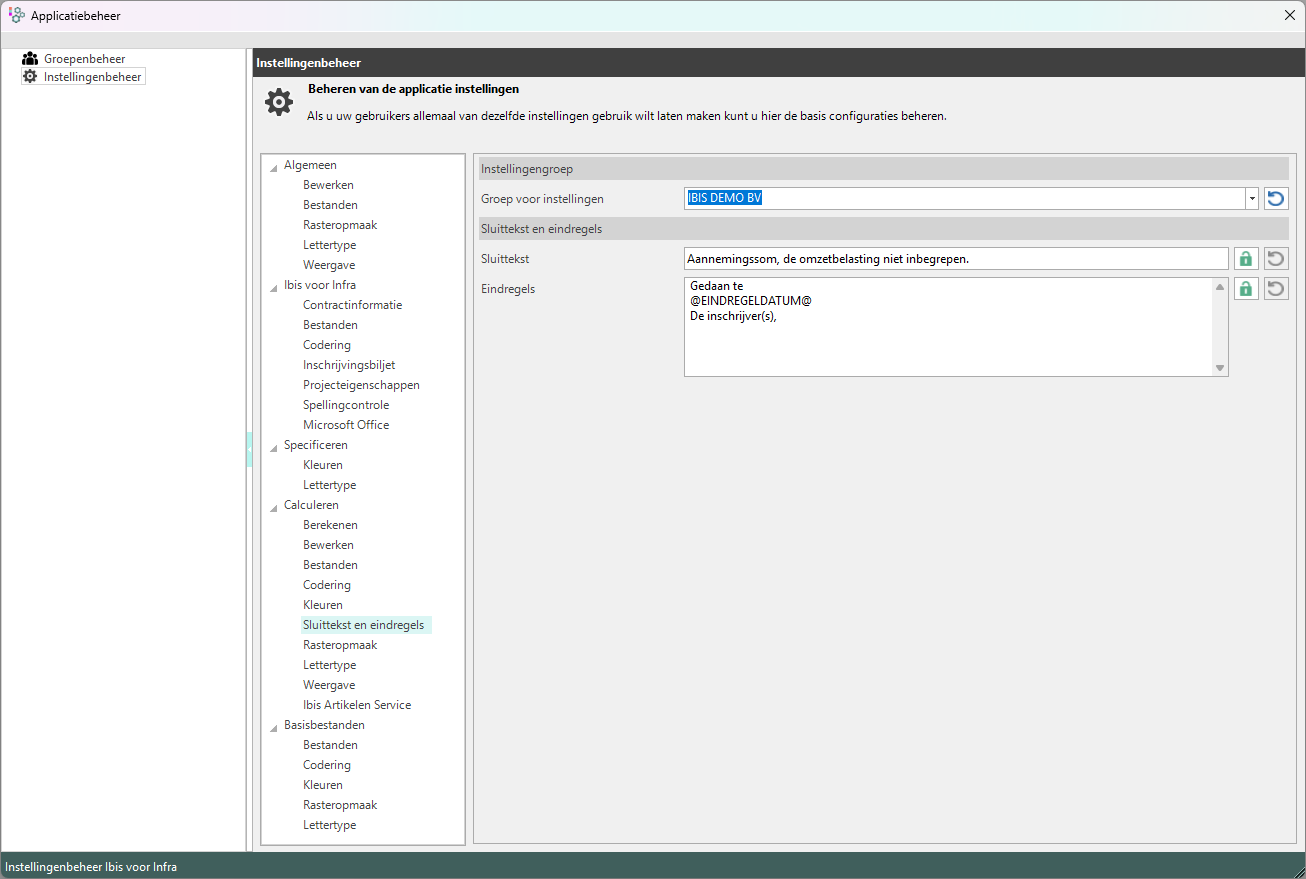This screenshot has width=1306, height=879.
Task: Select Ibis Artikelen Service in the tree
Action: tap(357, 705)
